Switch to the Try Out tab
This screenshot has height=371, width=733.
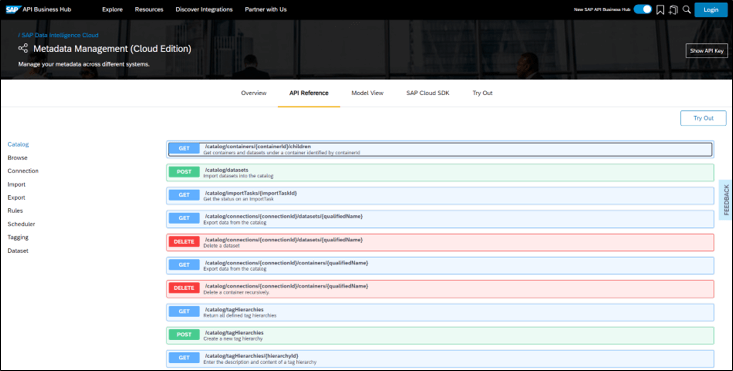[482, 93]
